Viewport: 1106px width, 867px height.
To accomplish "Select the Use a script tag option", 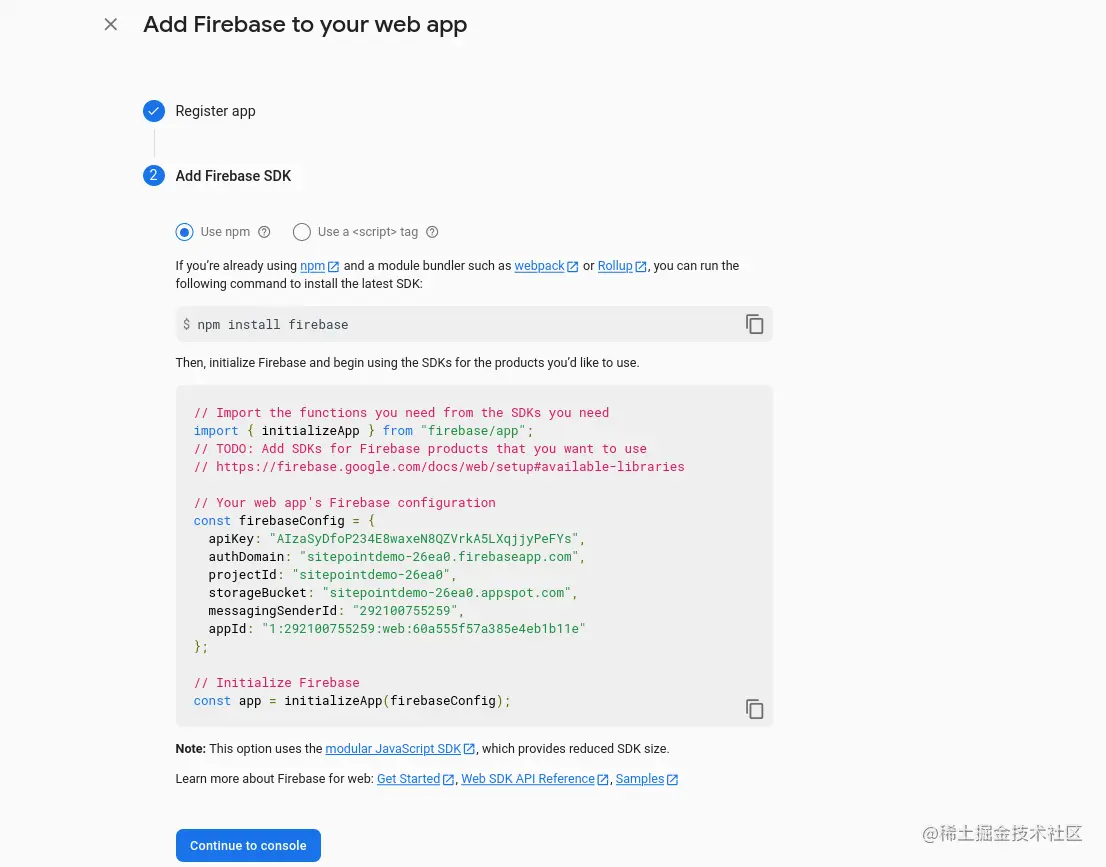I will click(301, 231).
